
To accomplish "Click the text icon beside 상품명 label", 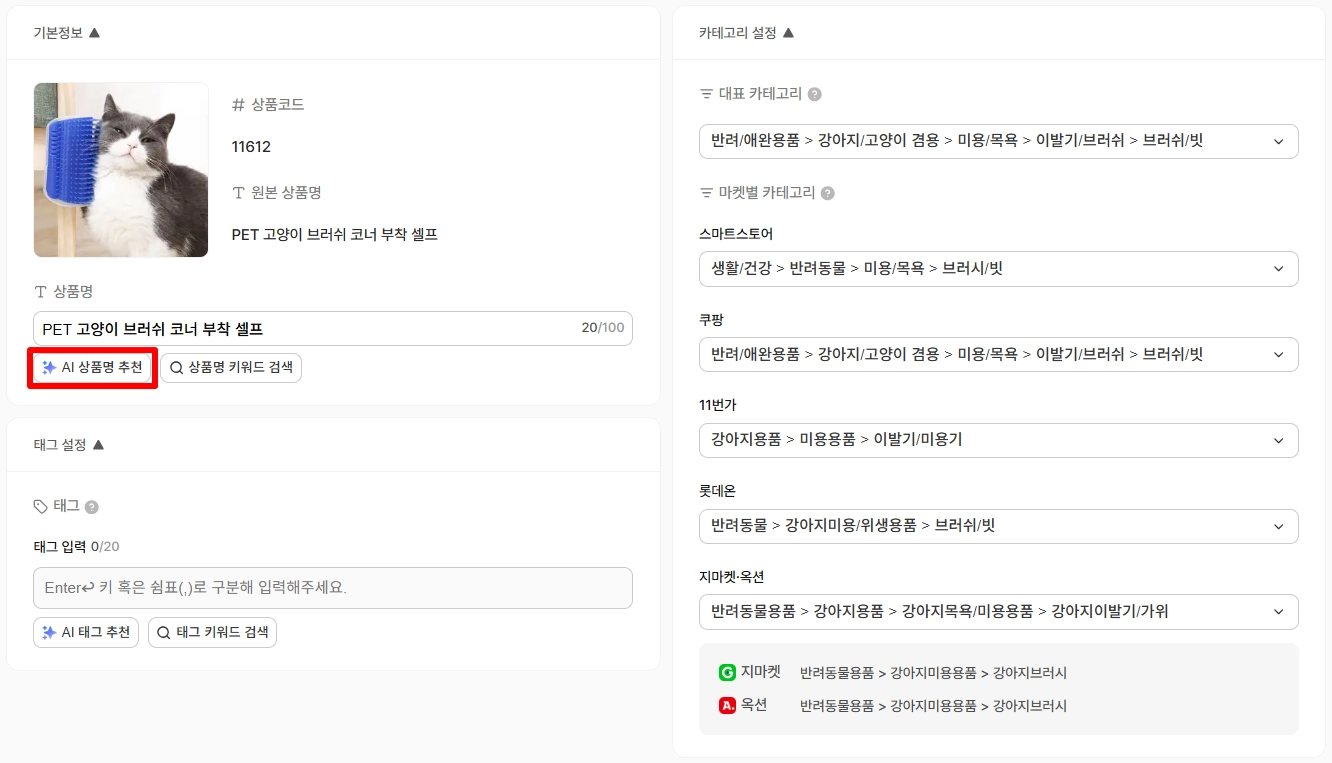I will (41, 292).
